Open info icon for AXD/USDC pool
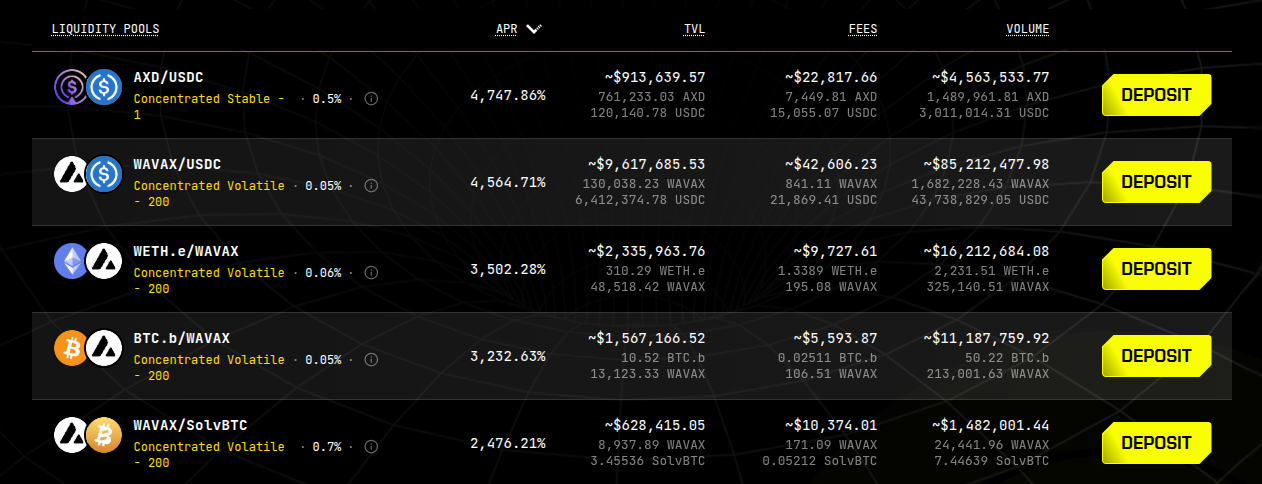Screen dimensions: 1262x484 [x=371, y=99]
